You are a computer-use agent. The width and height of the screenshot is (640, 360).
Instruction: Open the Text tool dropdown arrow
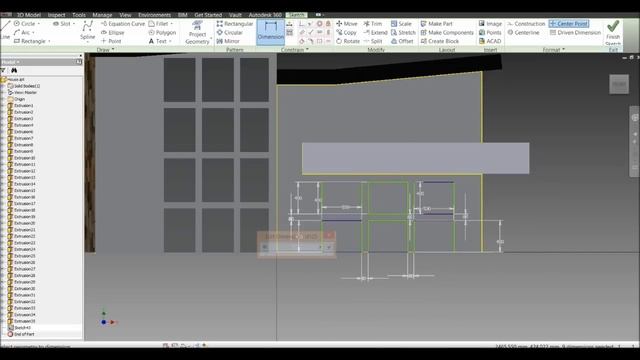[170, 41]
